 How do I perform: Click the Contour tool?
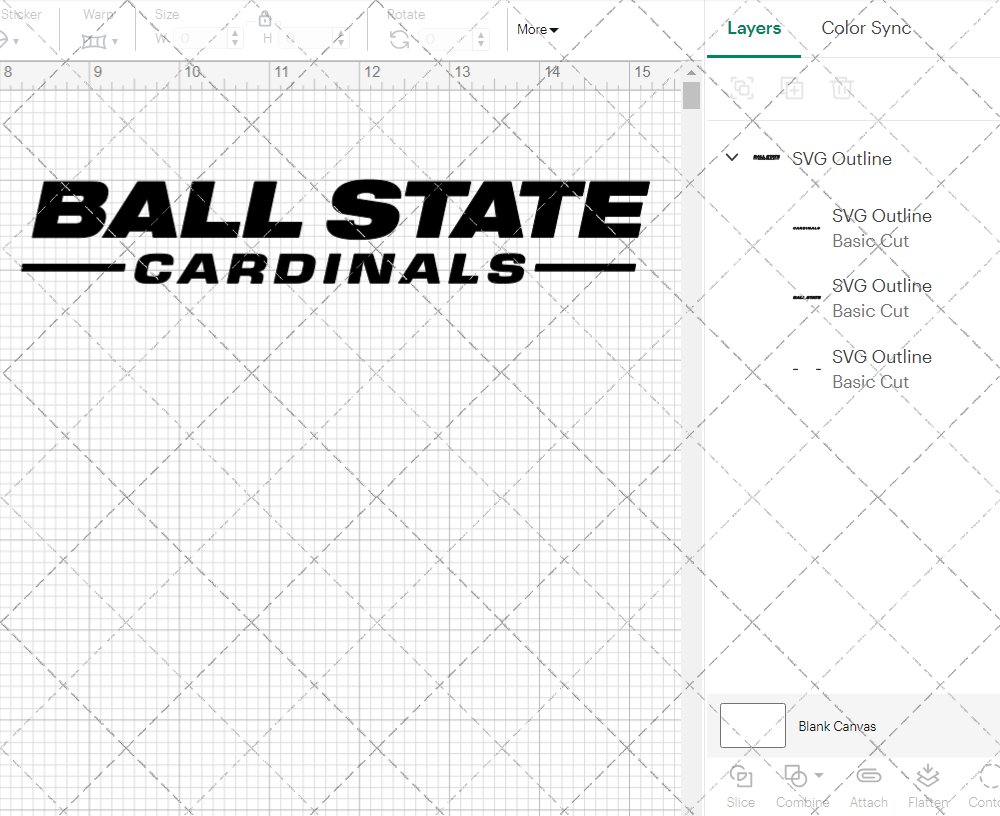pyautogui.click(x=984, y=785)
